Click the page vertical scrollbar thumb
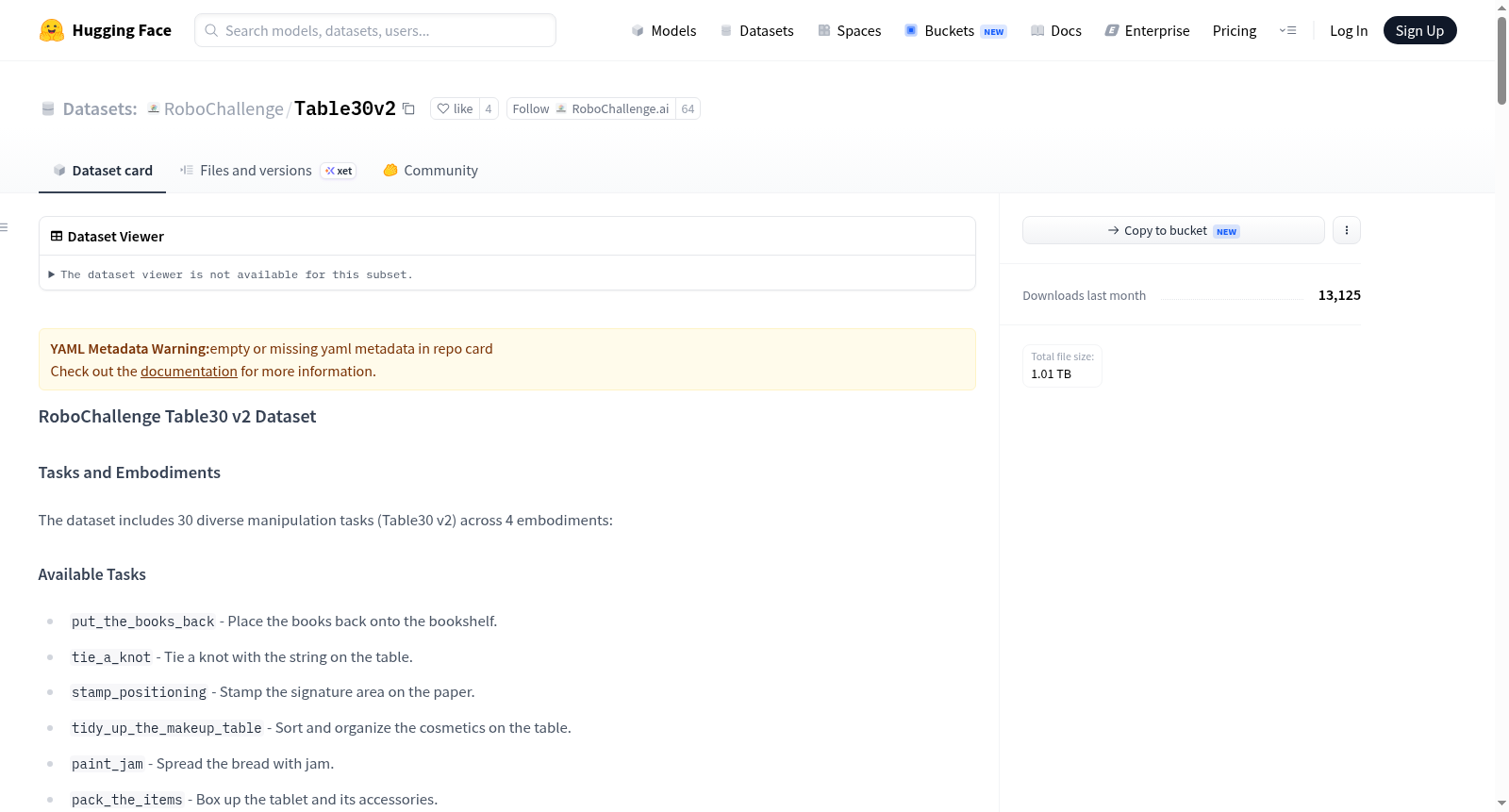The image size is (1509, 812). [x=1501, y=59]
